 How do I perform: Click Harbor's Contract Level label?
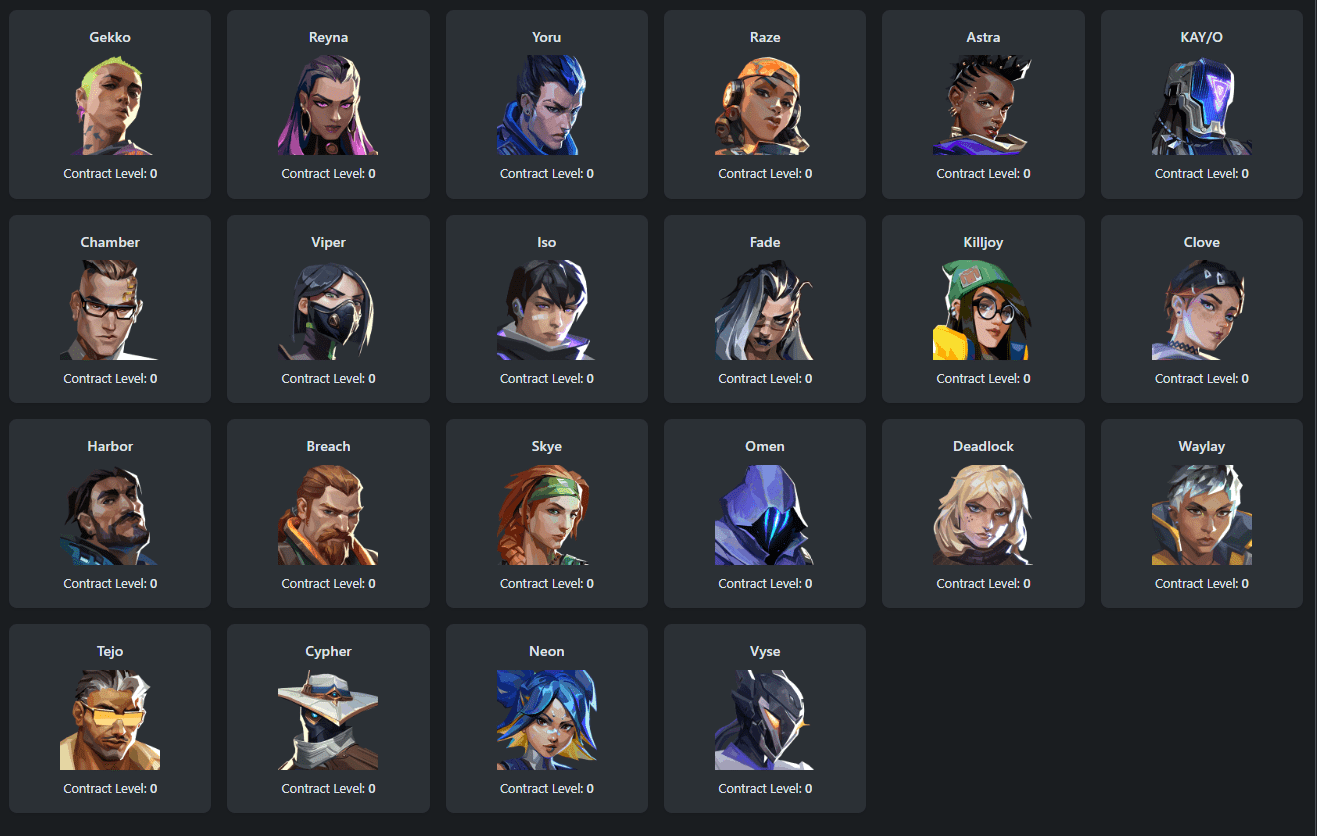[x=110, y=583]
